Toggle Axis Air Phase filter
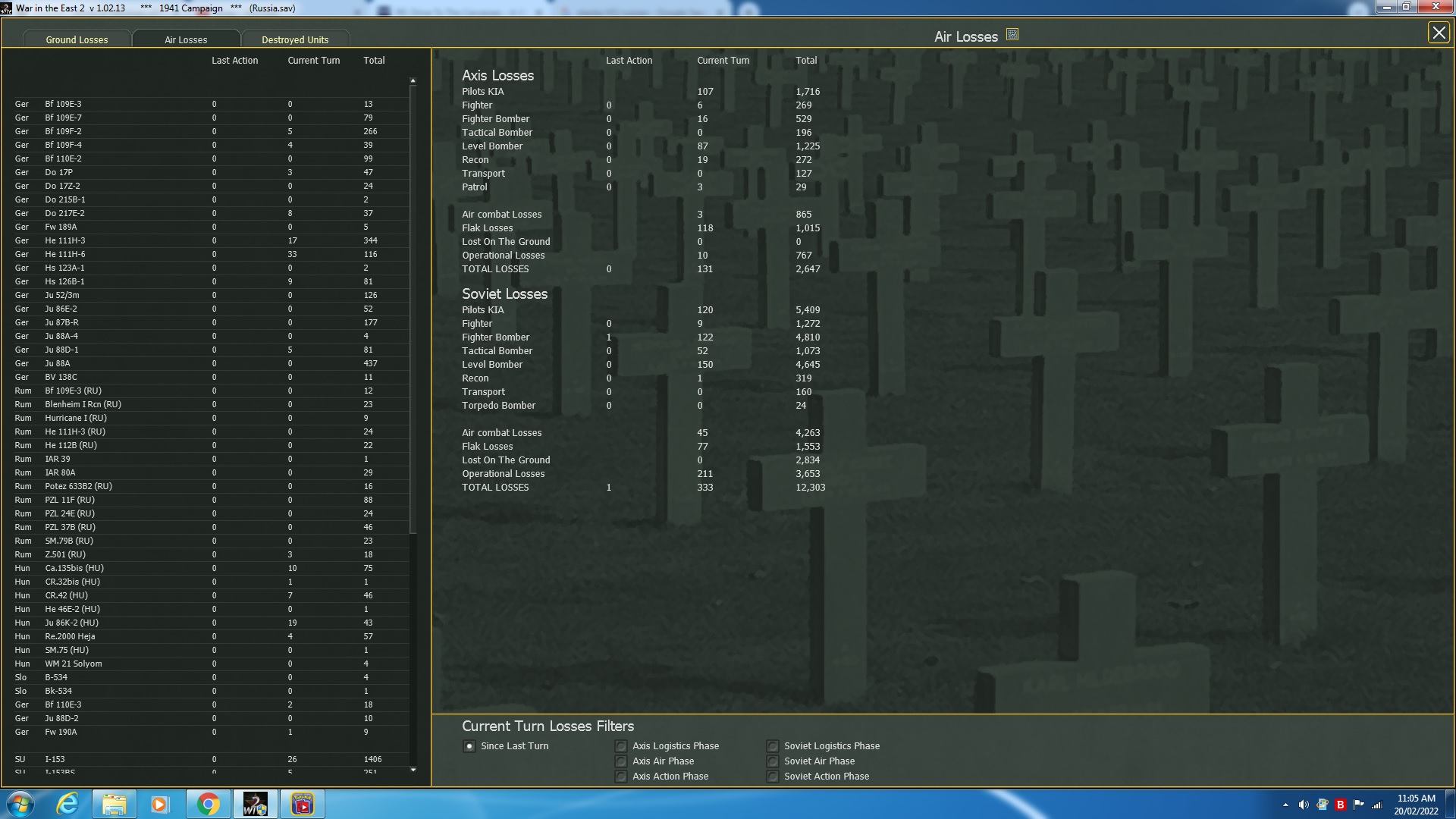Image resolution: width=1456 pixels, height=819 pixels. coord(621,761)
